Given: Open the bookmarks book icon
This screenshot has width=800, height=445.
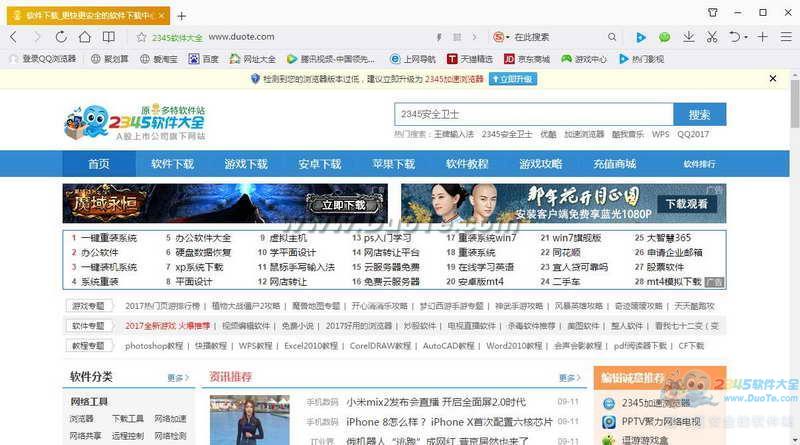Looking at the screenshot, I should tap(109, 37).
